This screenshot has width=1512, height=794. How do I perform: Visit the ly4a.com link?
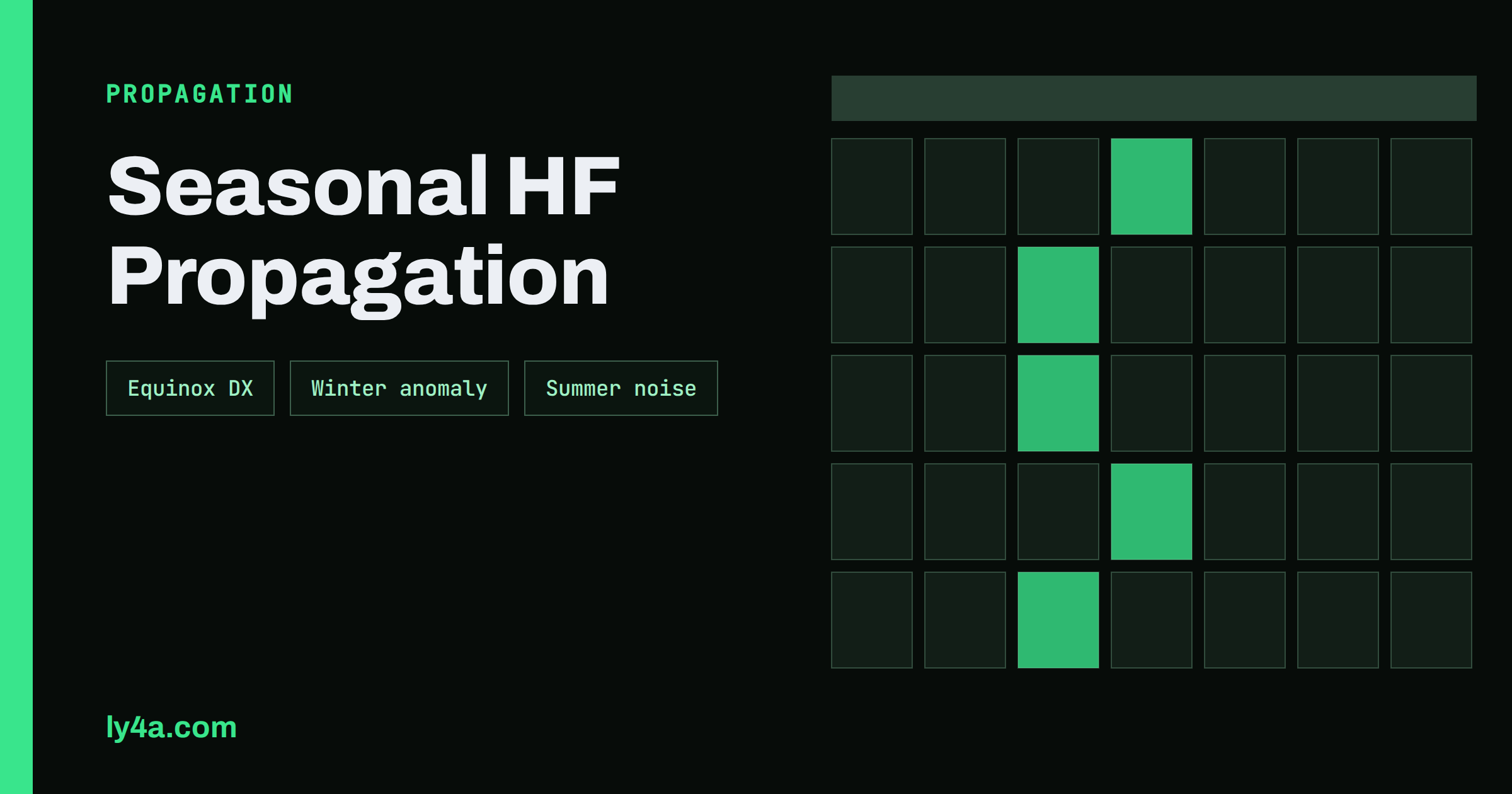coord(171,727)
